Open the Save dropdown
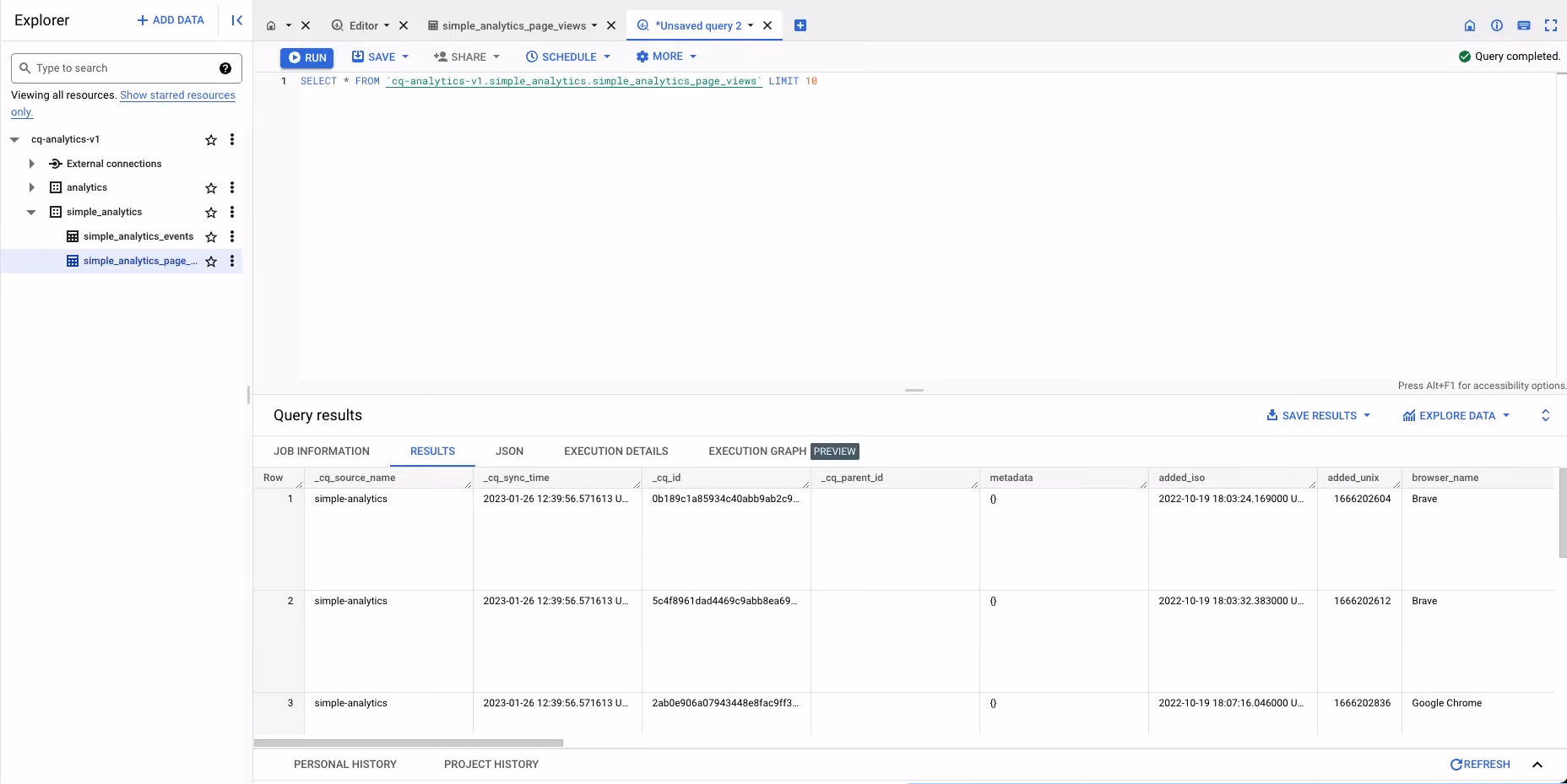Viewport: 1567px width, 784px height. pos(380,57)
